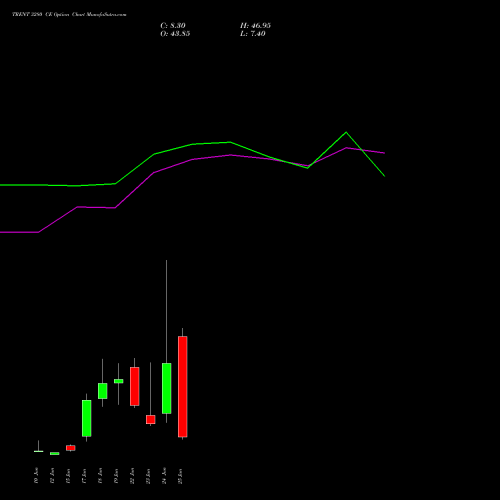This screenshot has height=500, width=500.
Task: Click the green candle for 24 Jun
Action: pos(166,388)
